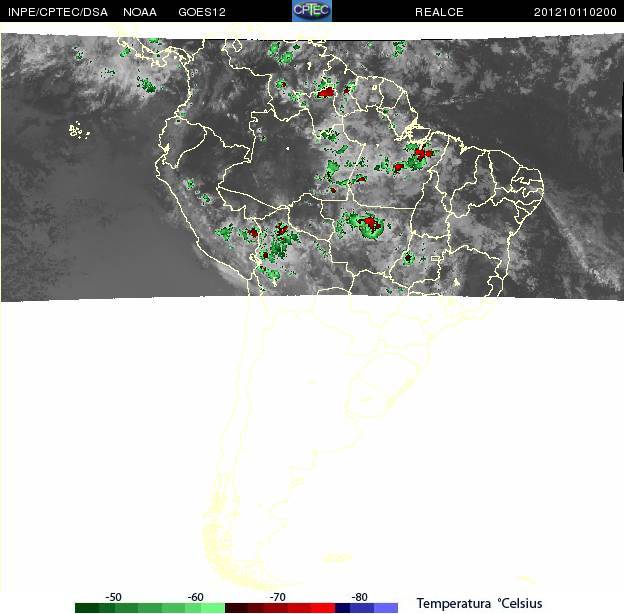Click the satellite infrared image over South America

(x=312, y=167)
